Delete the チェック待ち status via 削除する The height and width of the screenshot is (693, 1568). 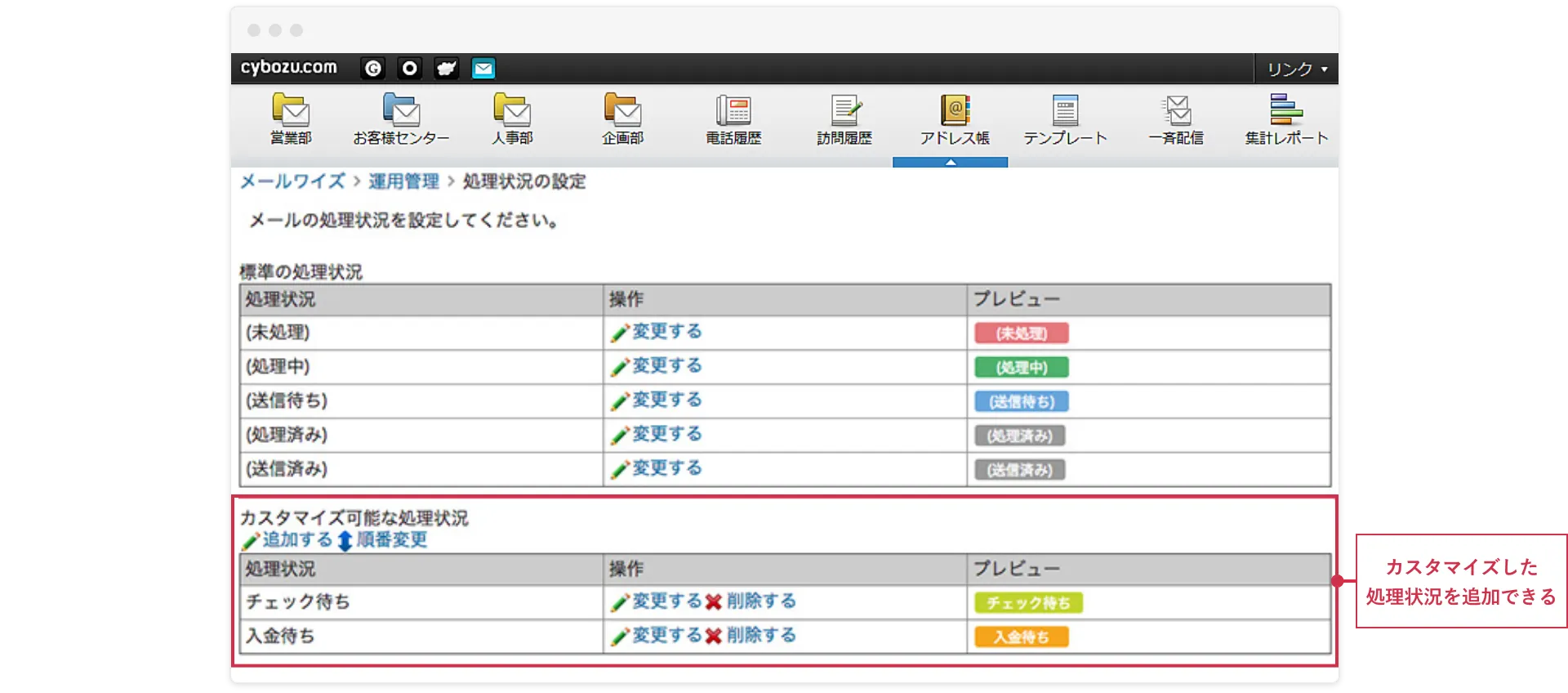(x=760, y=601)
